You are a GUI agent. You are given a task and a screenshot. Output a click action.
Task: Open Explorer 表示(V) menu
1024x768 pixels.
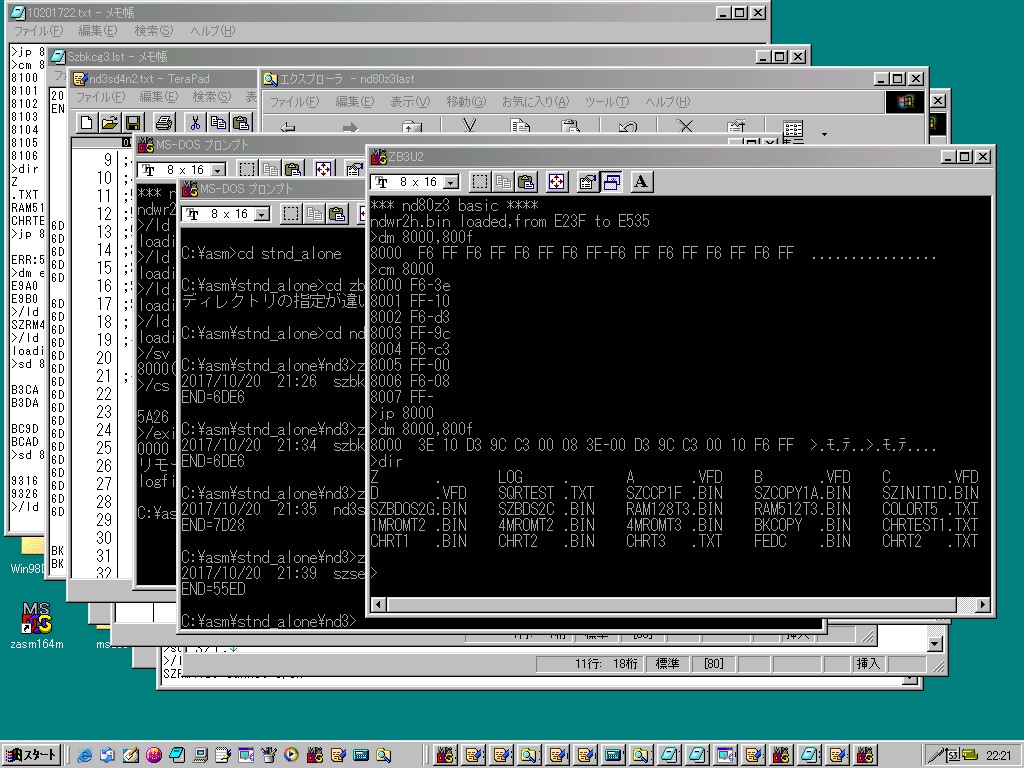click(409, 102)
